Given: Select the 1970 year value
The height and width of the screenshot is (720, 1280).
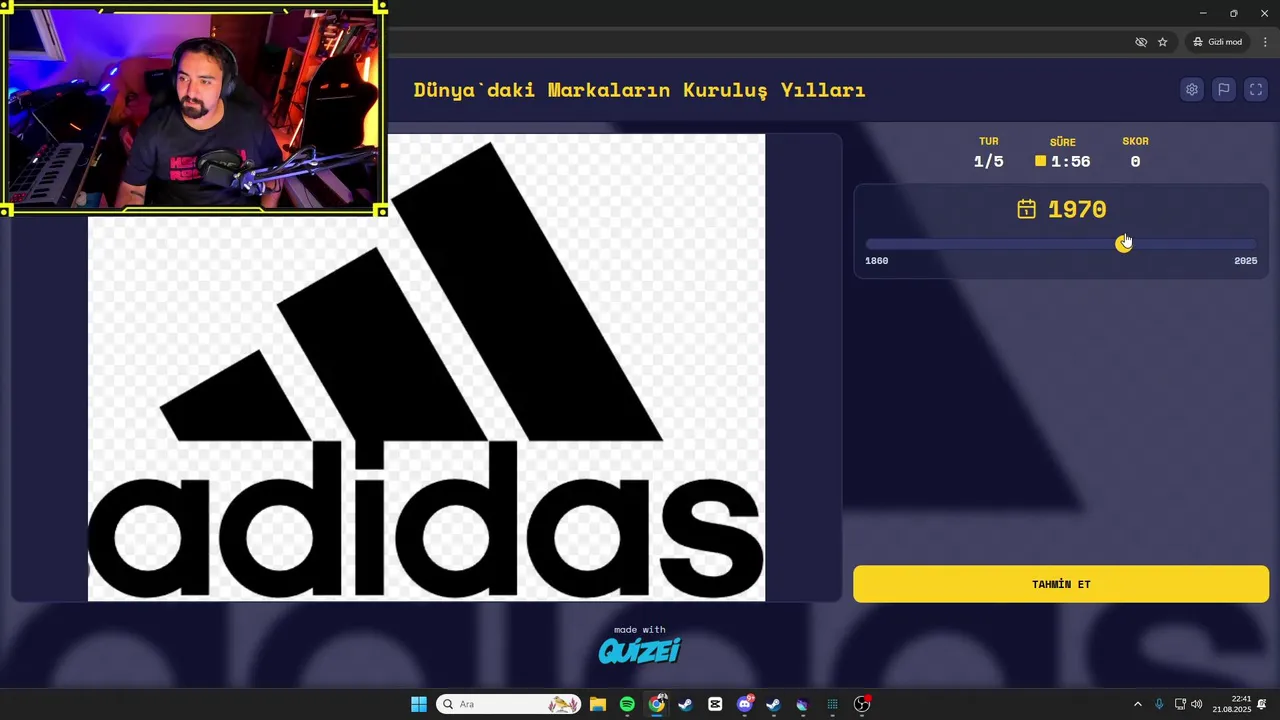Looking at the screenshot, I should tap(1077, 209).
